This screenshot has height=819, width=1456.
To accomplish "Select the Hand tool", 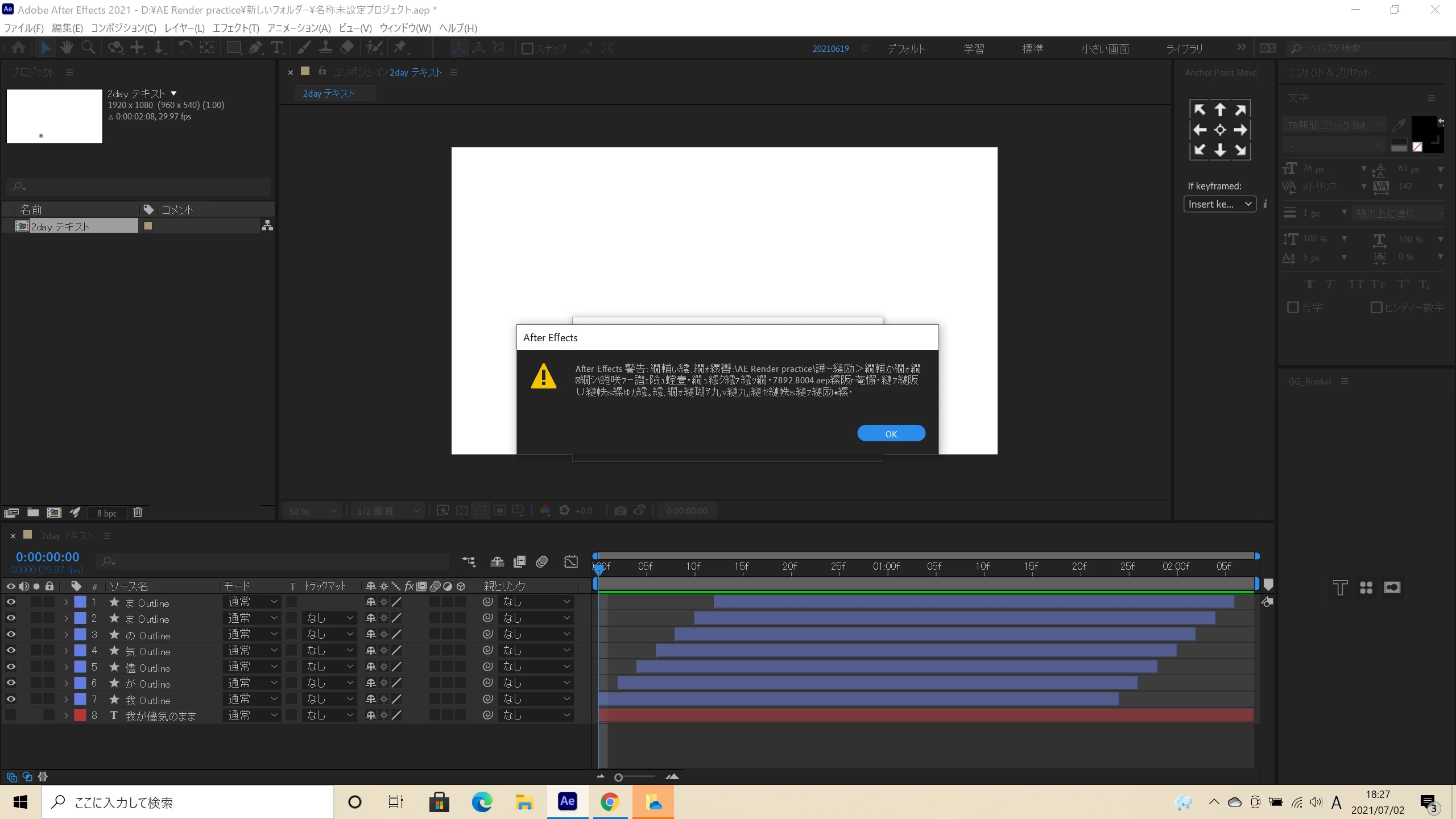I will pyautogui.click(x=67, y=48).
